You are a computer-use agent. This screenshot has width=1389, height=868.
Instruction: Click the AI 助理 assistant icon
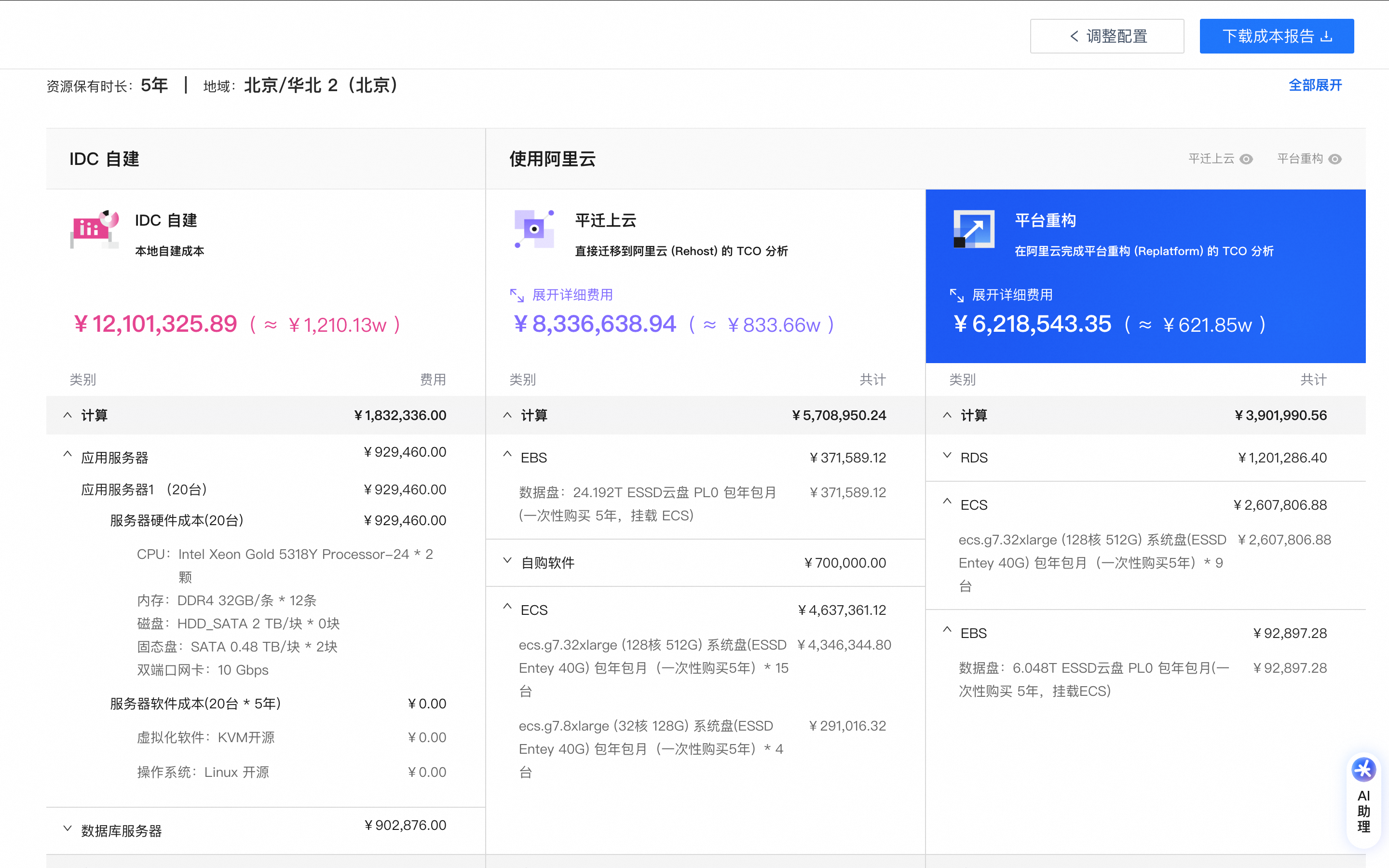click(1363, 771)
